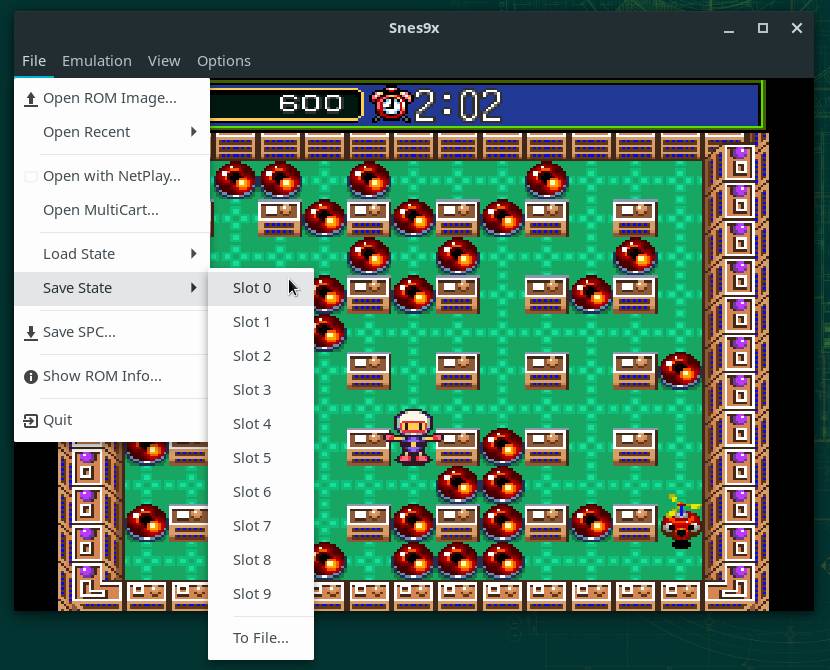Save state to Slot 3

[261, 390]
